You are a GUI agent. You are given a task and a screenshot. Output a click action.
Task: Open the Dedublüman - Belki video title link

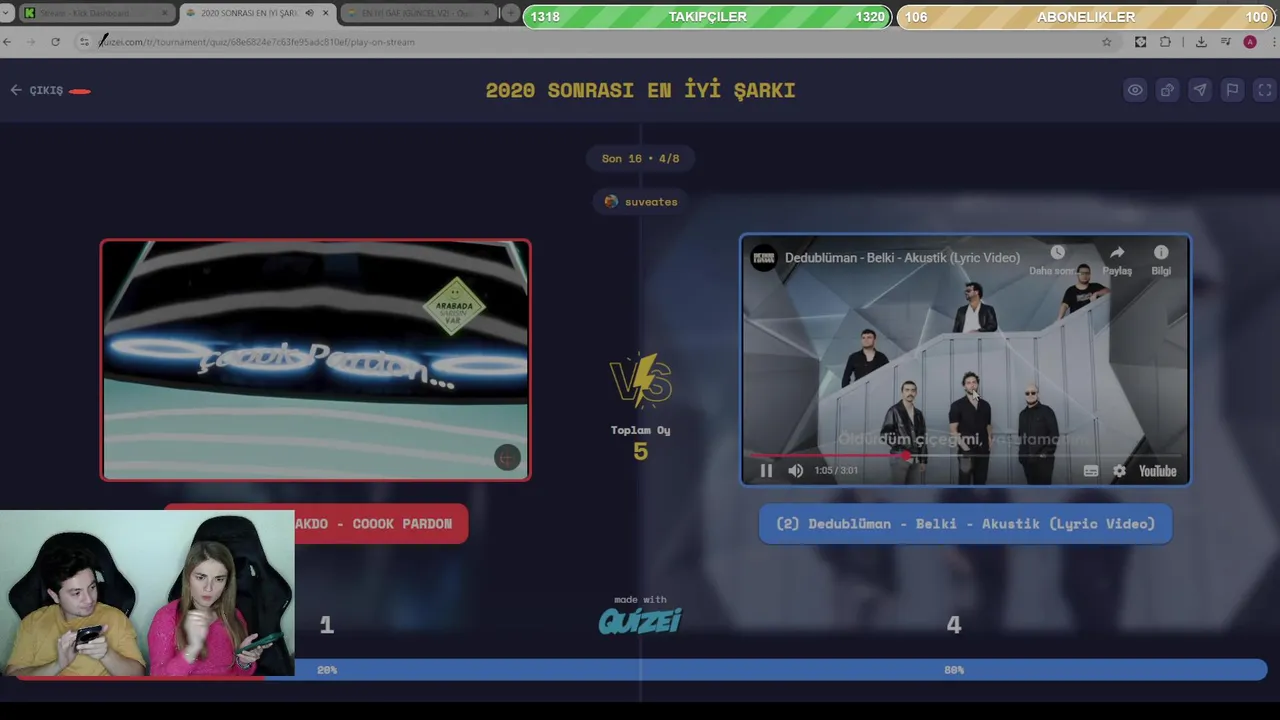click(x=902, y=258)
